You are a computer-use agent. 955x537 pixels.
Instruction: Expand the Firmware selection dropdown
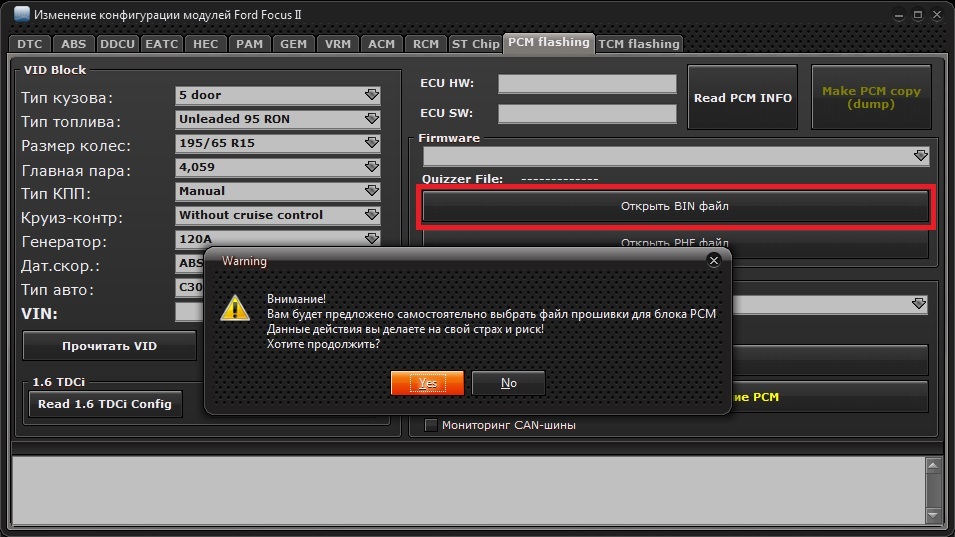click(920, 156)
